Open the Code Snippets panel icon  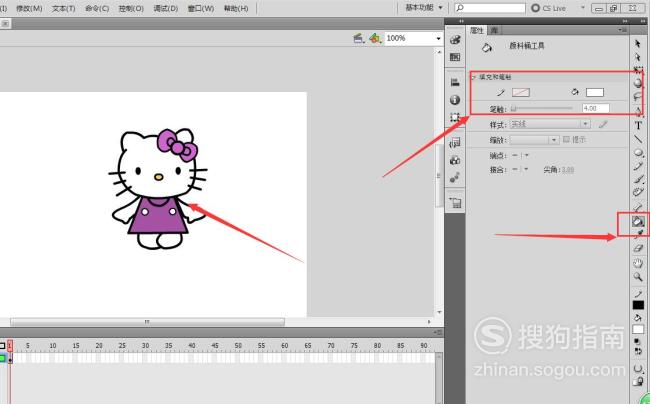point(455,143)
